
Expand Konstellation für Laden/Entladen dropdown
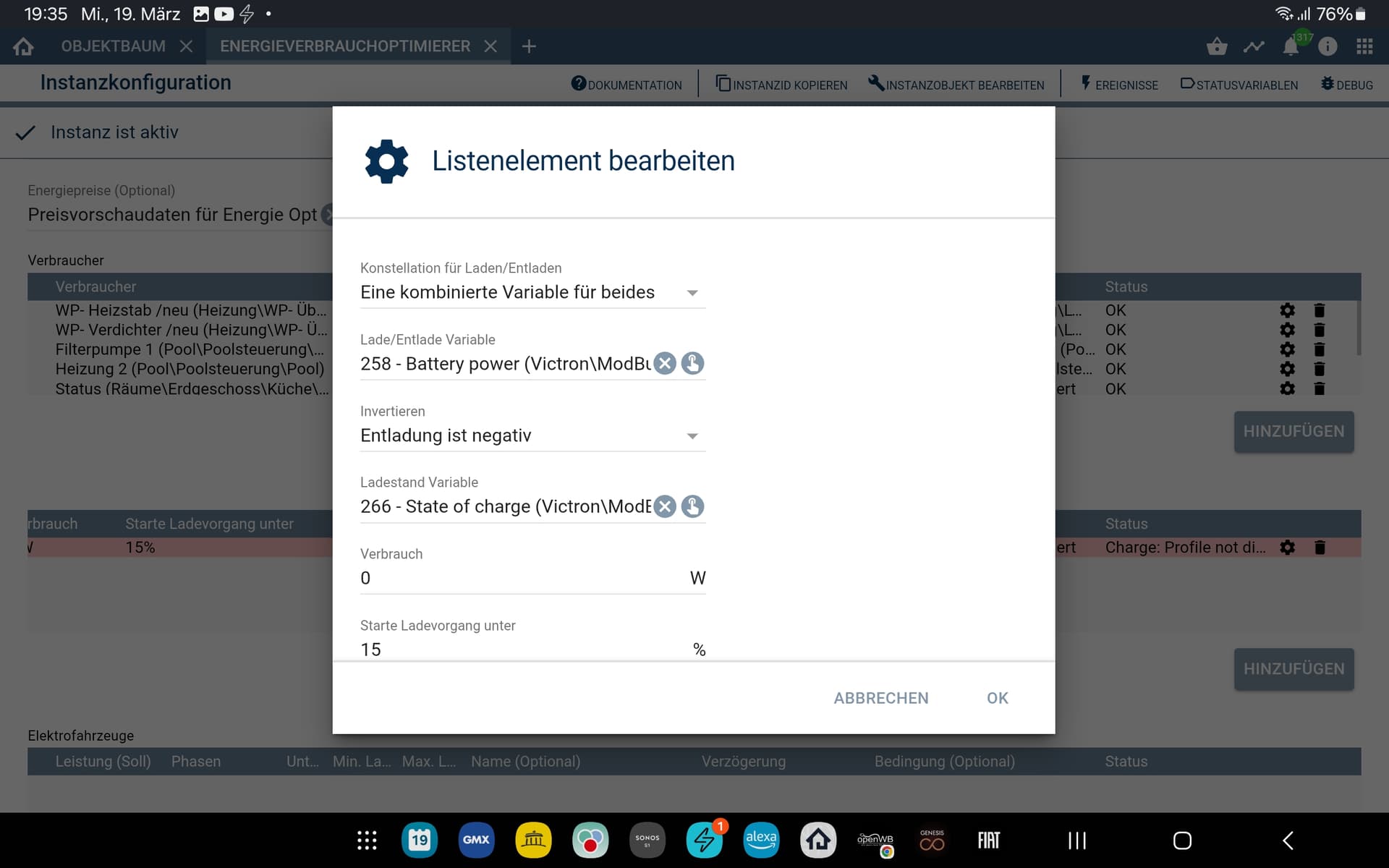click(532, 292)
